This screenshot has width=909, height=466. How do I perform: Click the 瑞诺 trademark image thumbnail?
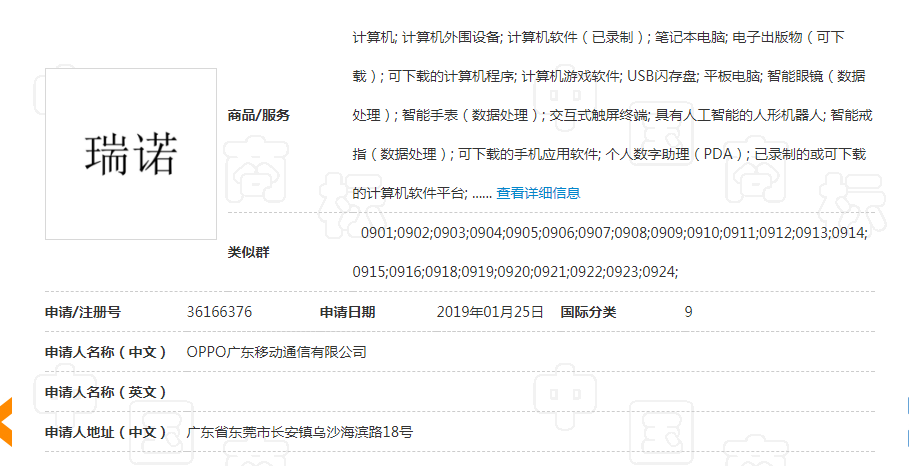coord(131,154)
